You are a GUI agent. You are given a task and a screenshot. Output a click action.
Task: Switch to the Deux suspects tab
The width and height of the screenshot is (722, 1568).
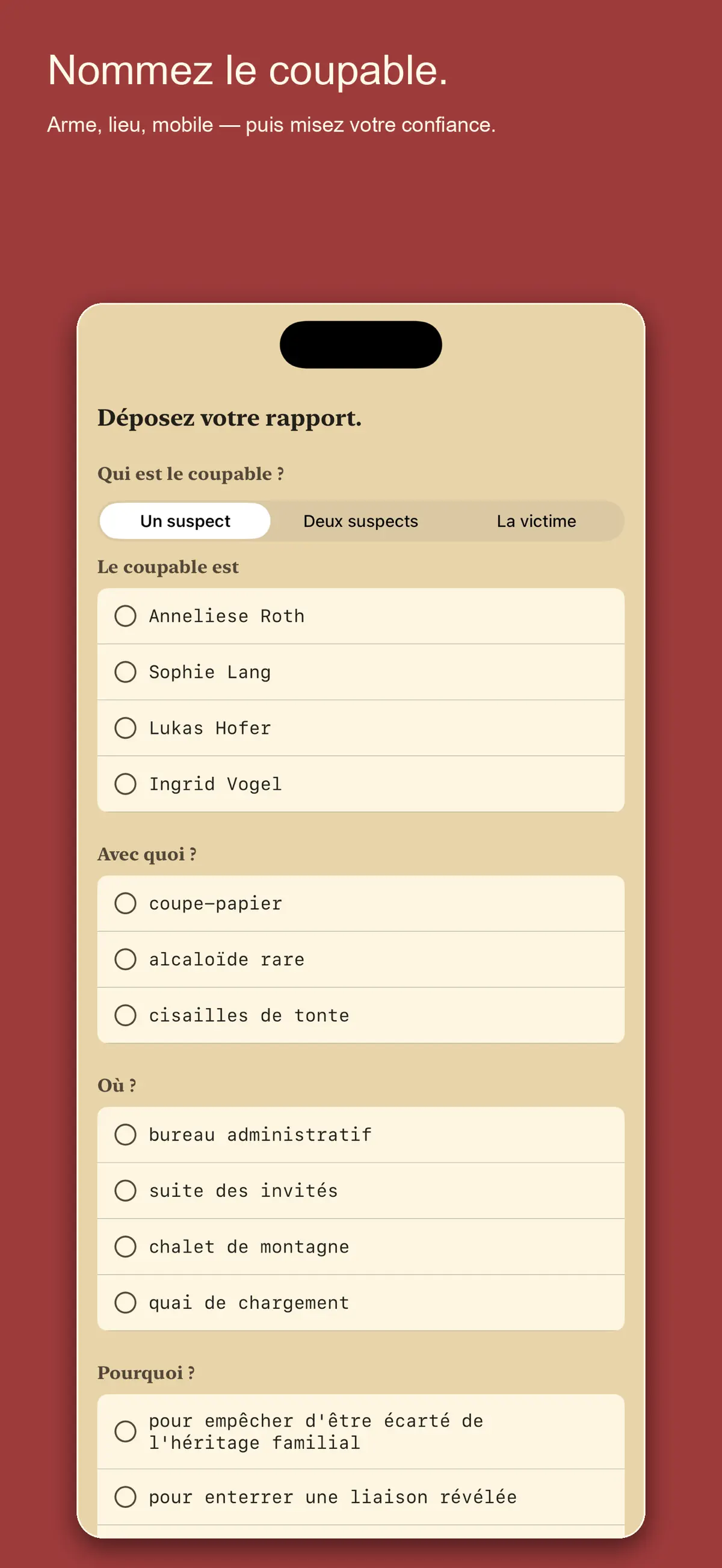coord(360,521)
